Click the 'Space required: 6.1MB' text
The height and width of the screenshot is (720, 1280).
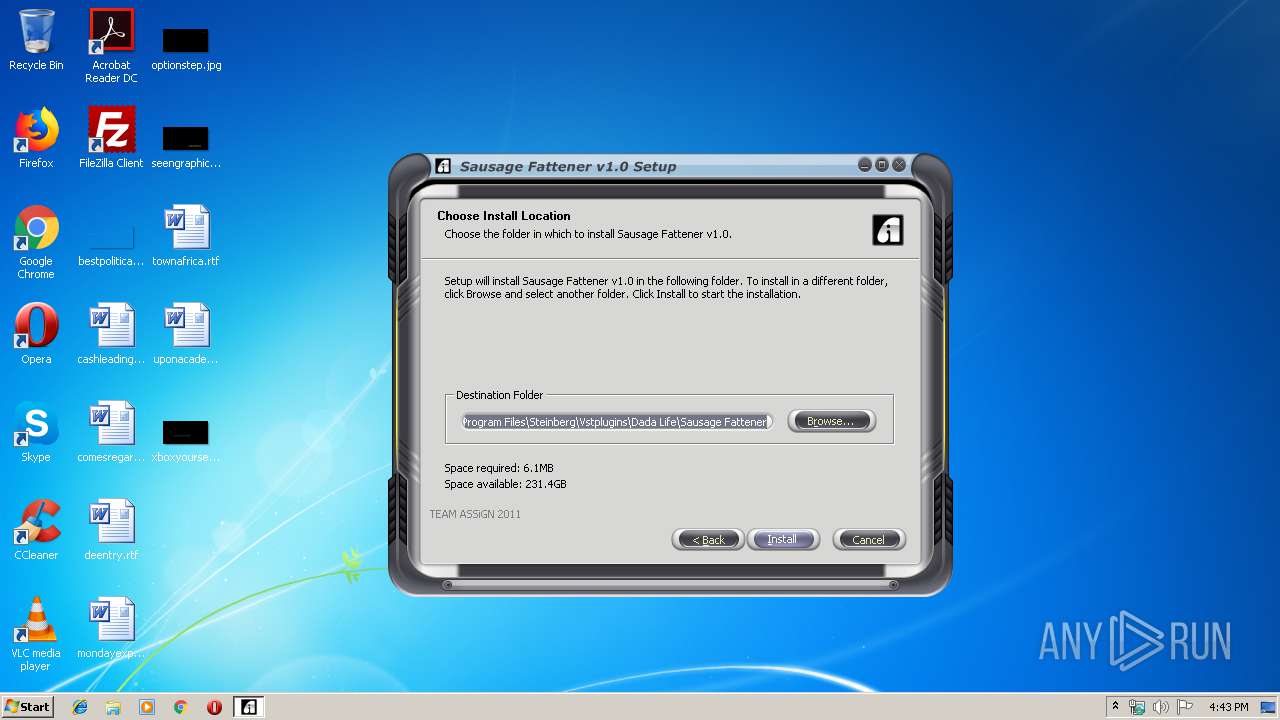[x=499, y=468]
